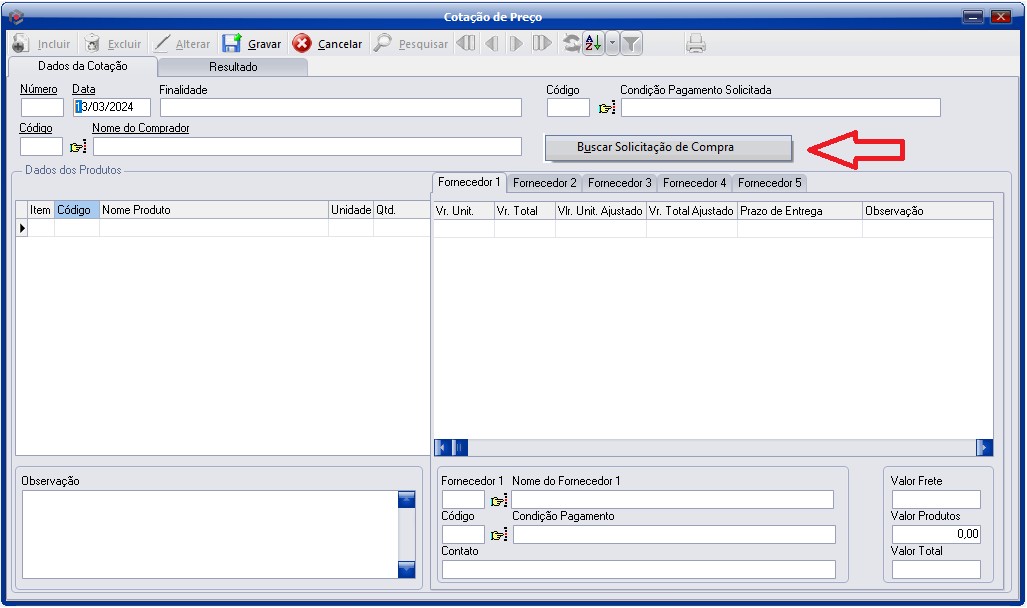Screen dimensions: 1027x608
Task: Click the Valor Frete input field
Action: [936, 500]
